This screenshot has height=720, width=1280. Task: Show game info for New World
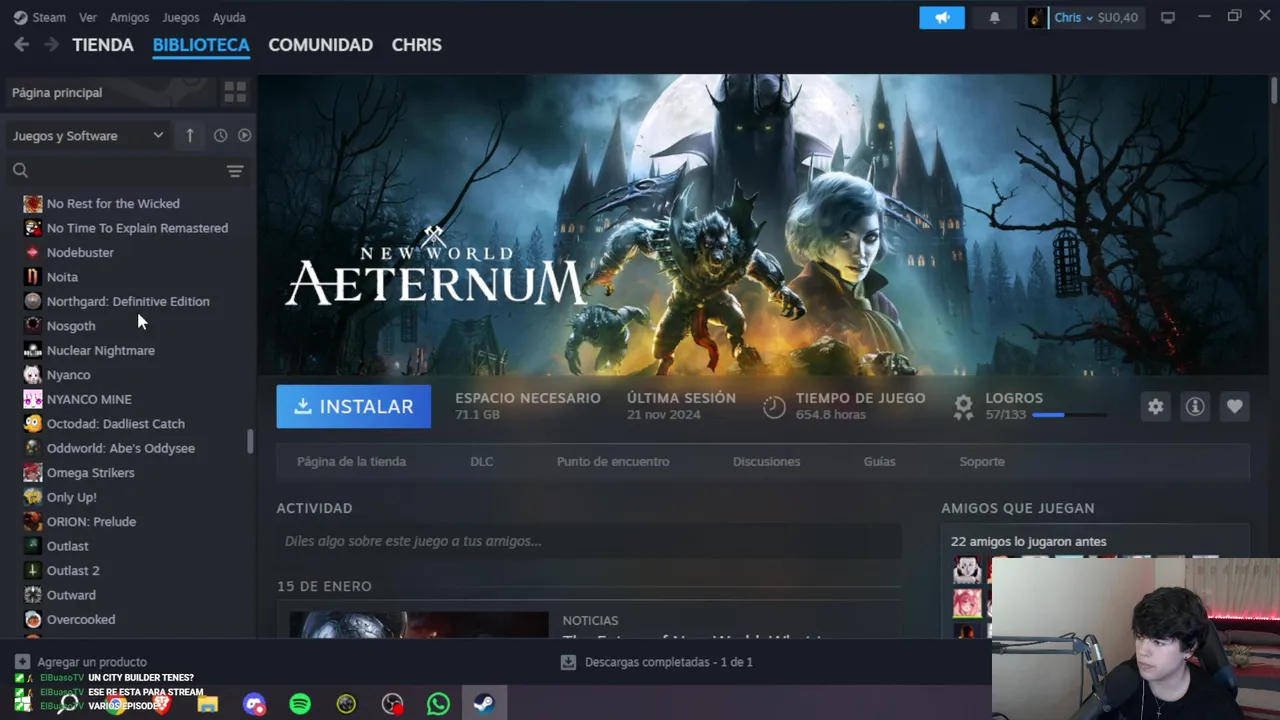pyautogui.click(x=1195, y=406)
